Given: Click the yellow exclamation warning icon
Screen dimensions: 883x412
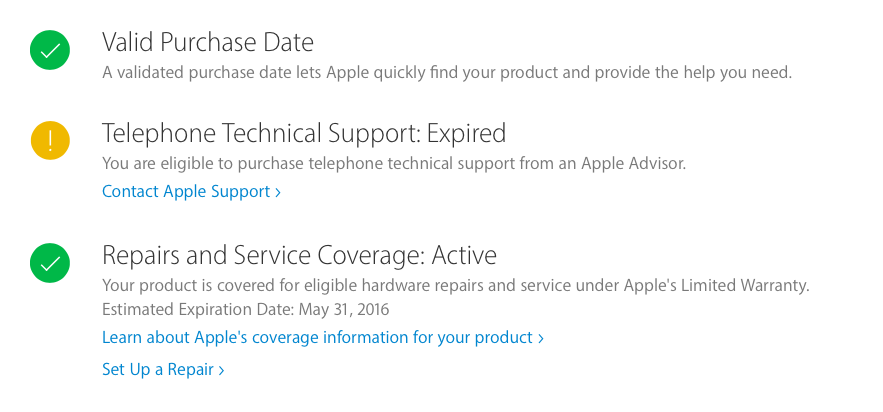Looking at the screenshot, I should tap(49, 140).
